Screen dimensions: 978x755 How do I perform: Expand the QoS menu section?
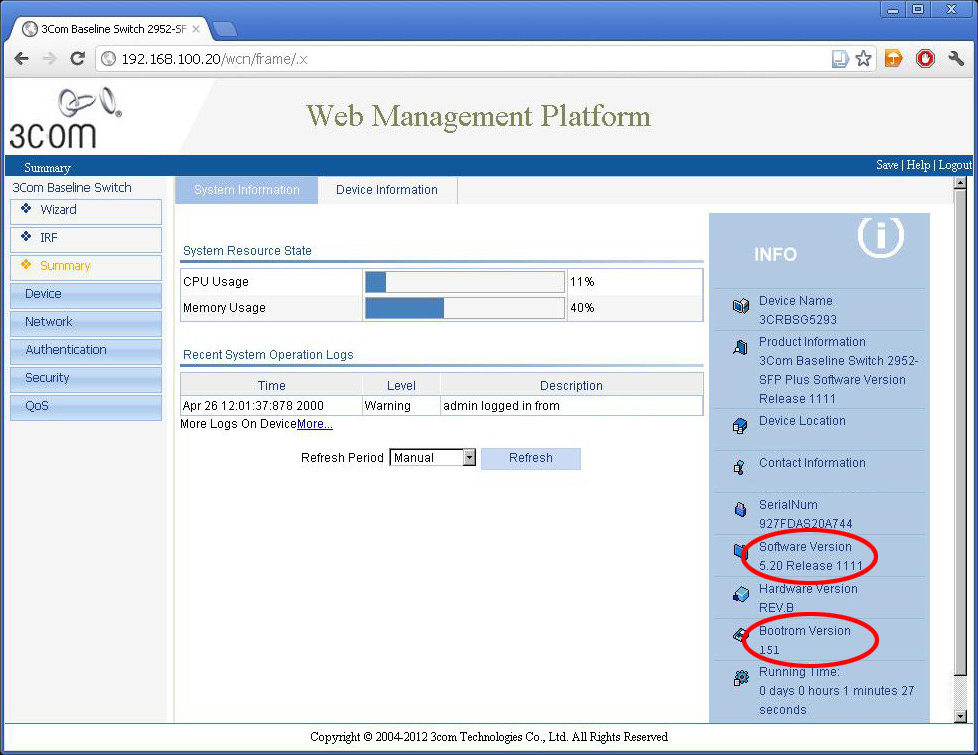[86, 407]
